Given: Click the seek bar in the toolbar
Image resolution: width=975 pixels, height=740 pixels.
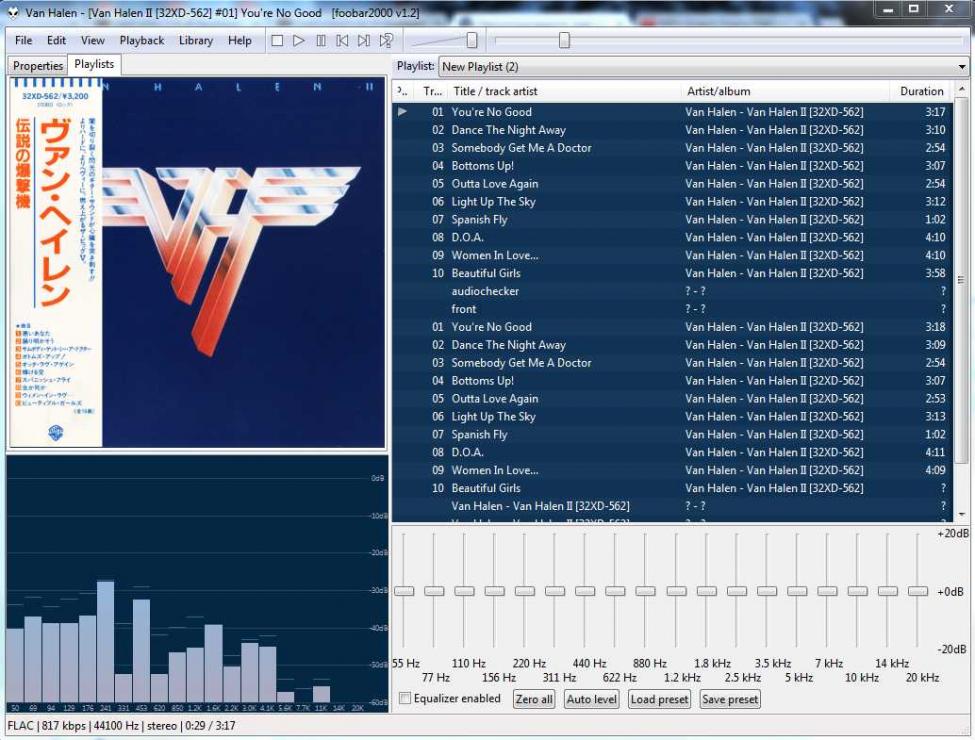Looking at the screenshot, I should click(x=728, y=40).
